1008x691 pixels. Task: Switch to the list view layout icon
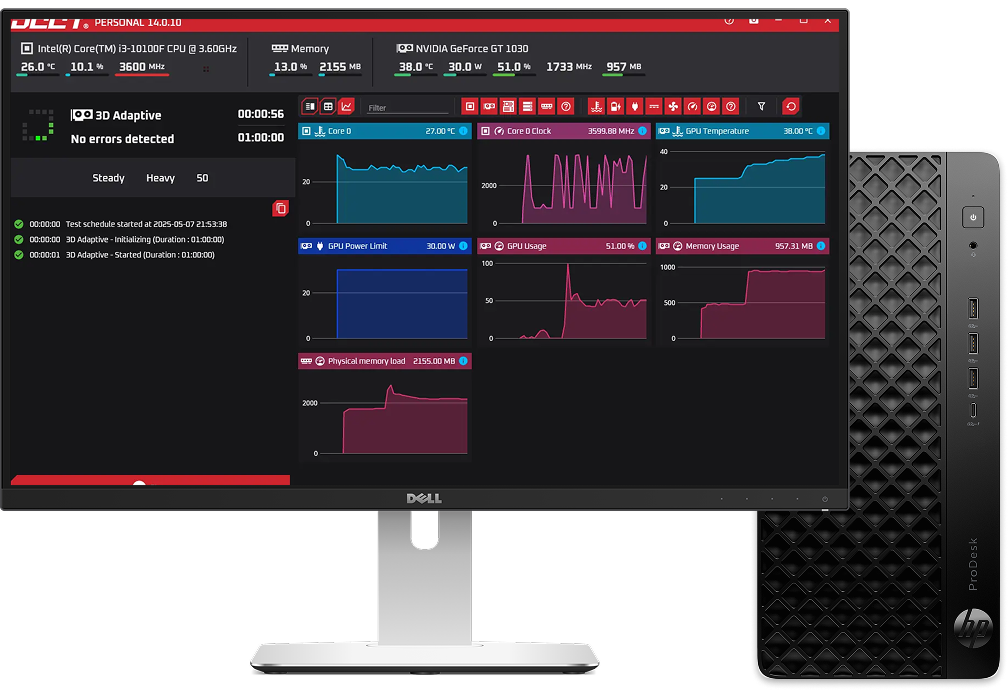310,106
